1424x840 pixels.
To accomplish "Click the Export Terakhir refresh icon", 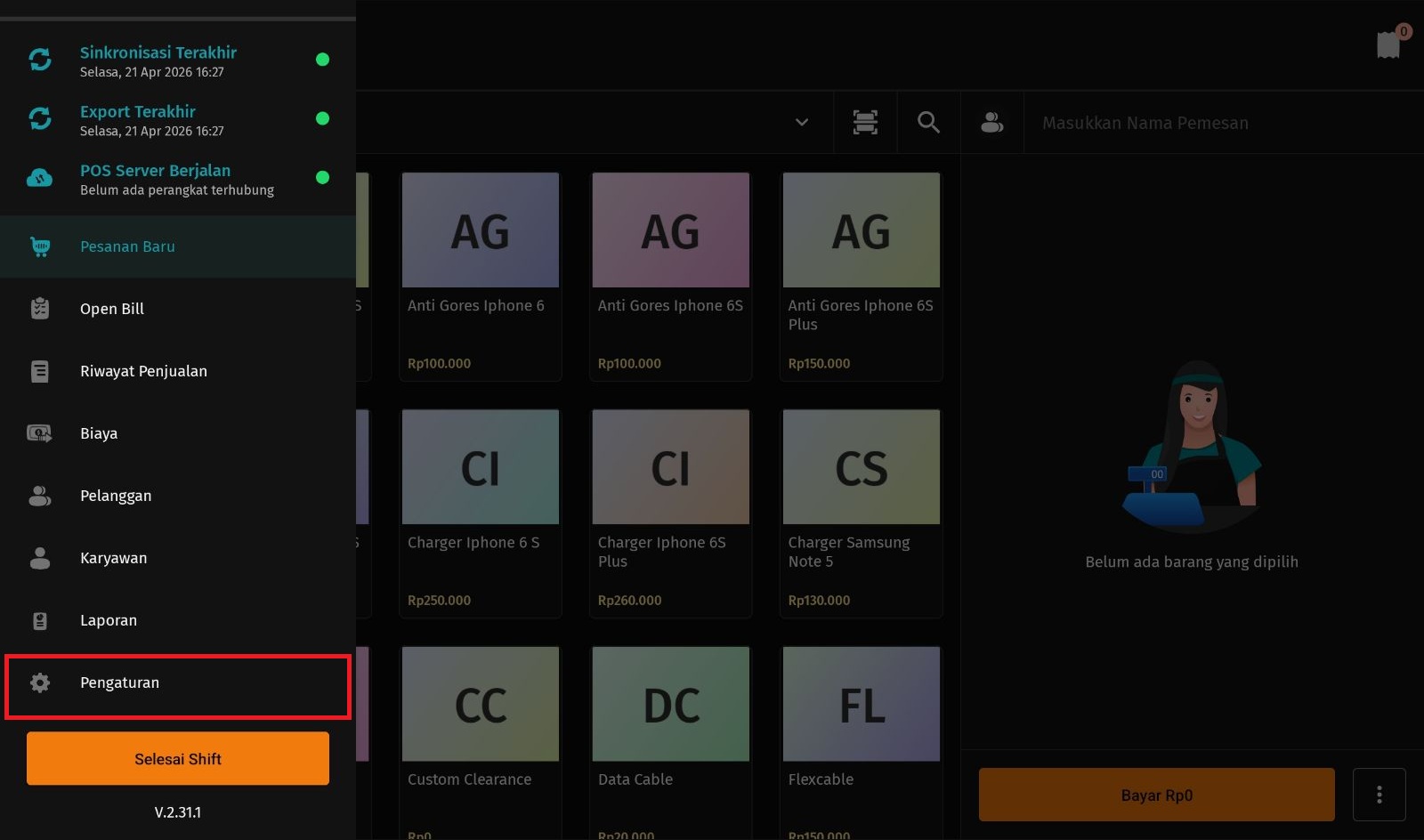I will 40,118.
